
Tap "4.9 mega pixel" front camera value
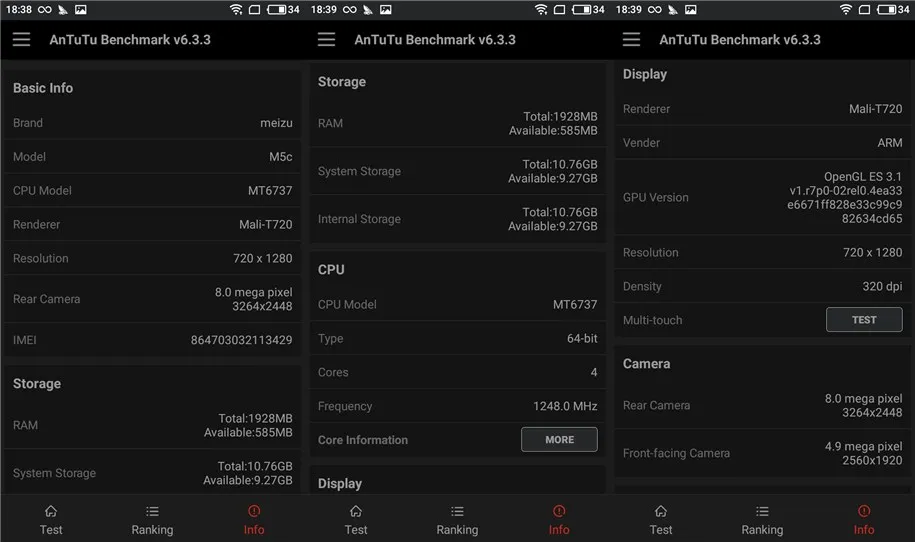click(864, 446)
